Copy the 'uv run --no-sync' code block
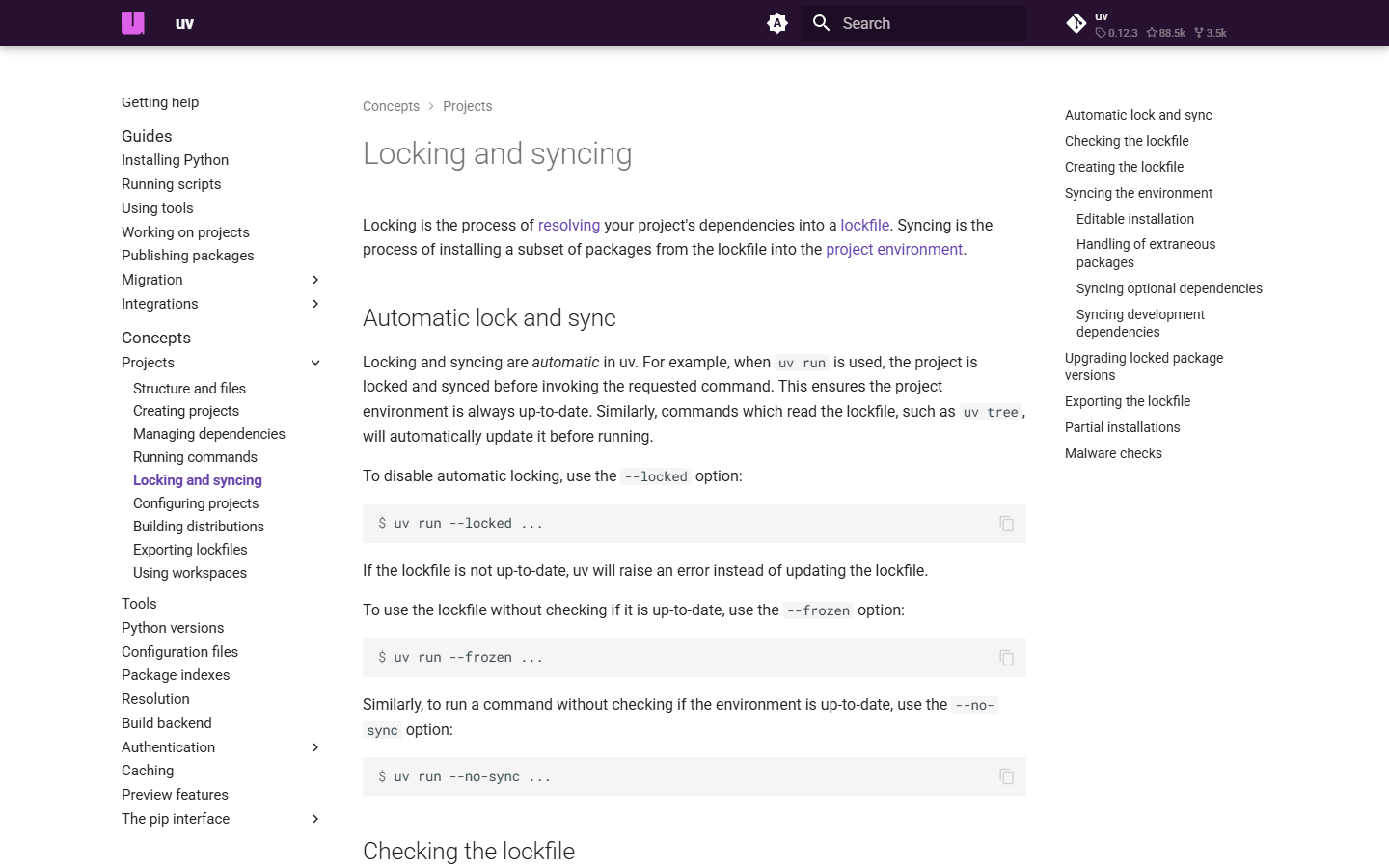 (x=1006, y=776)
